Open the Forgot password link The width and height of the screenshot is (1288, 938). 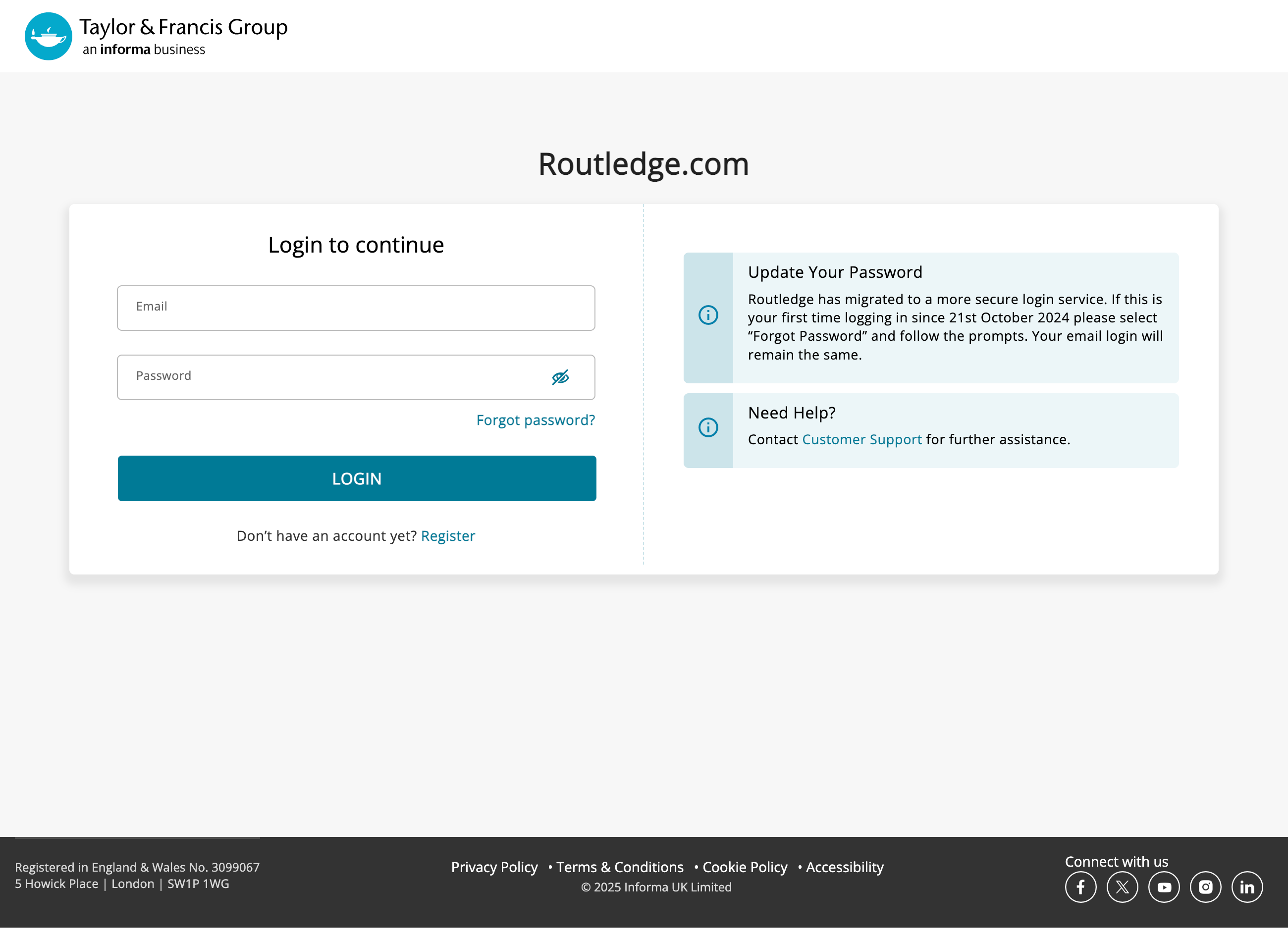click(x=535, y=419)
